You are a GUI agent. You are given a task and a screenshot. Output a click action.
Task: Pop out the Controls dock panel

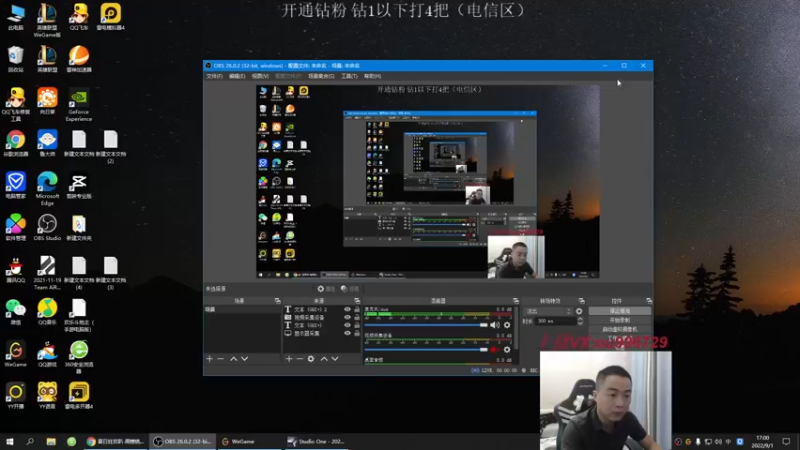[649, 301]
